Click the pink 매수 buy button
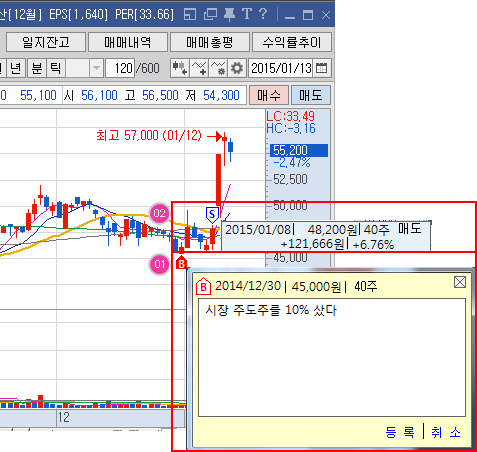477x452 pixels. coord(269,95)
